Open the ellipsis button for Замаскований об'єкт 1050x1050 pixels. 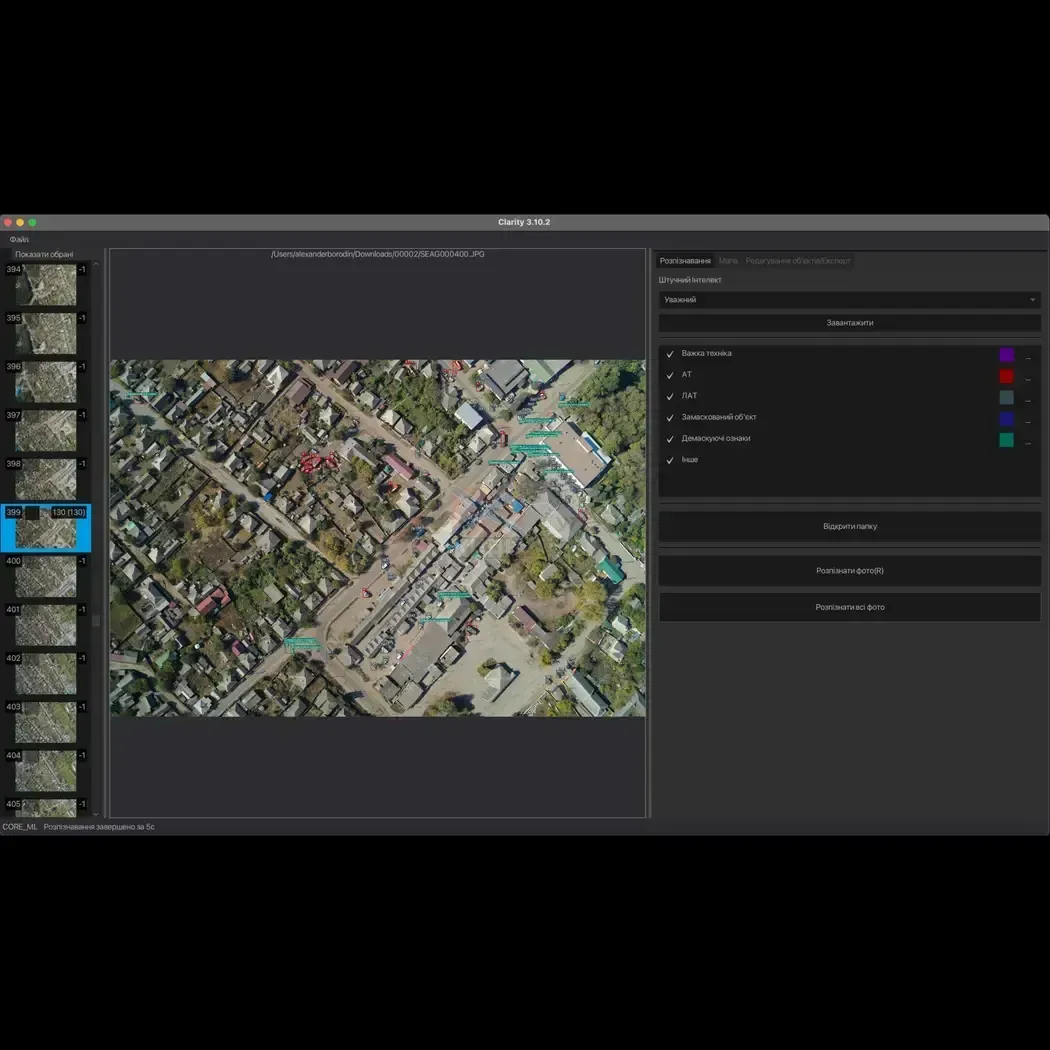(1028, 421)
